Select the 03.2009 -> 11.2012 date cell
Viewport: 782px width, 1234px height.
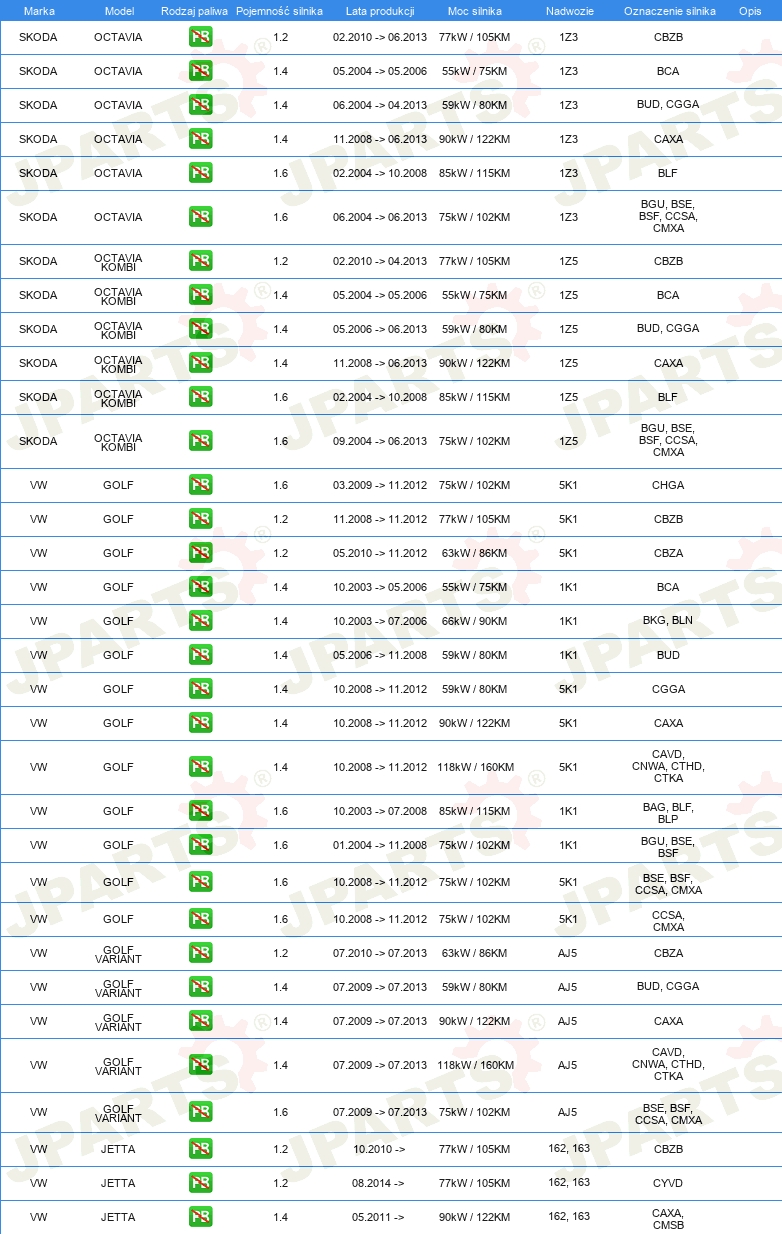click(x=380, y=485)
